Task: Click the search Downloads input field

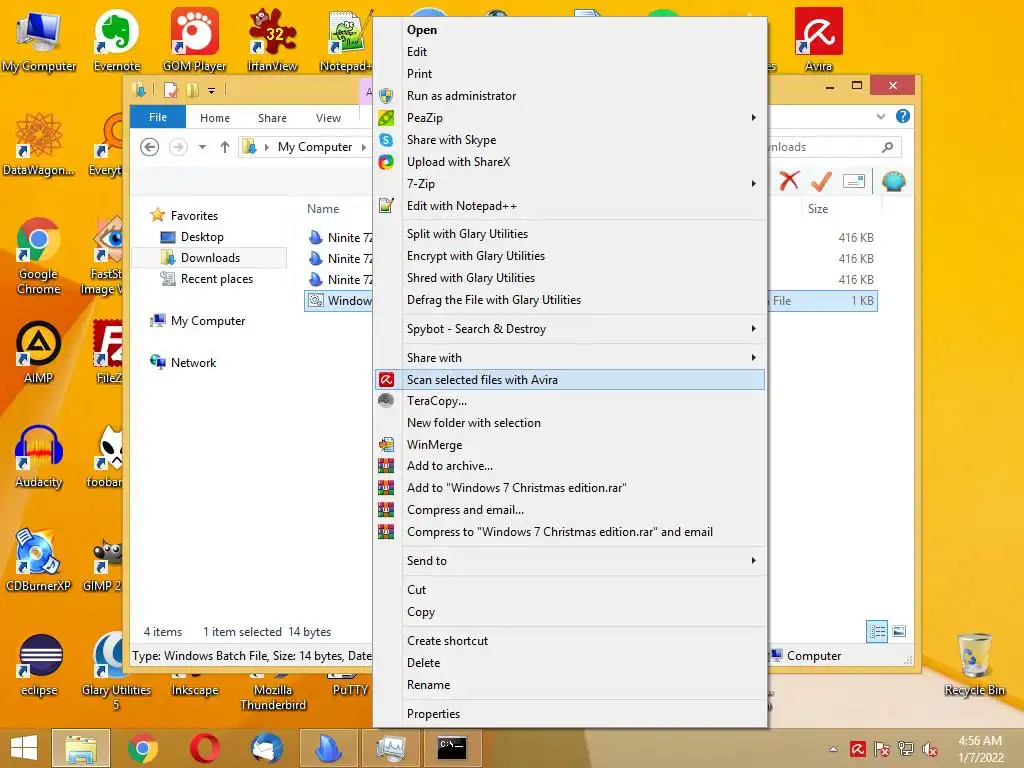Action: coord(834,147)
